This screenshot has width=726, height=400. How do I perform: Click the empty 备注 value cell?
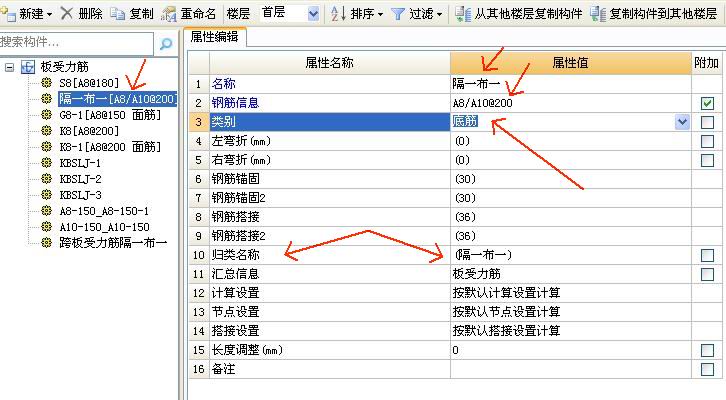click(x=570, y=369)
